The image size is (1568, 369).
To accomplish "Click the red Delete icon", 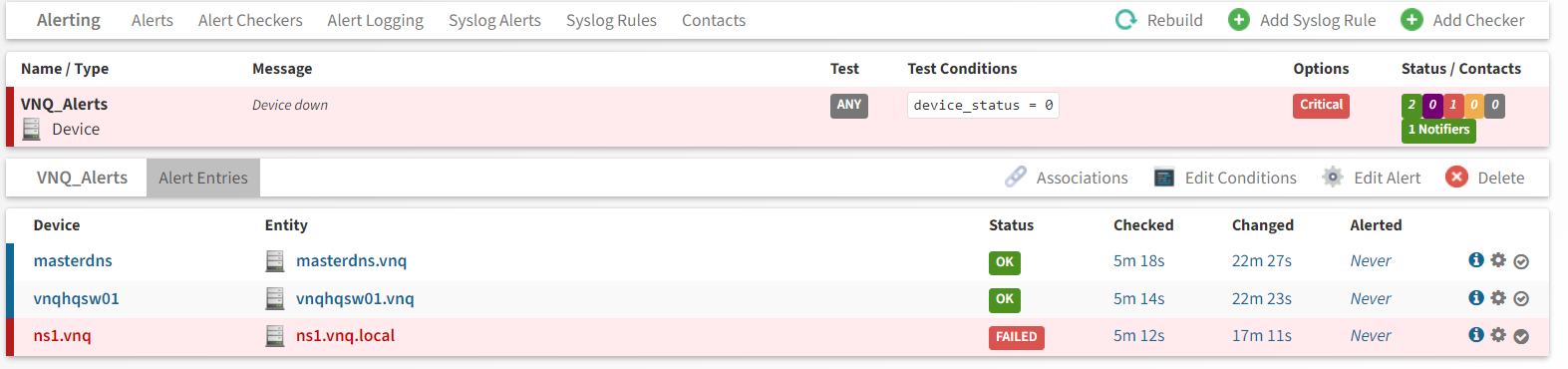I will click(x=1456, y=178).
